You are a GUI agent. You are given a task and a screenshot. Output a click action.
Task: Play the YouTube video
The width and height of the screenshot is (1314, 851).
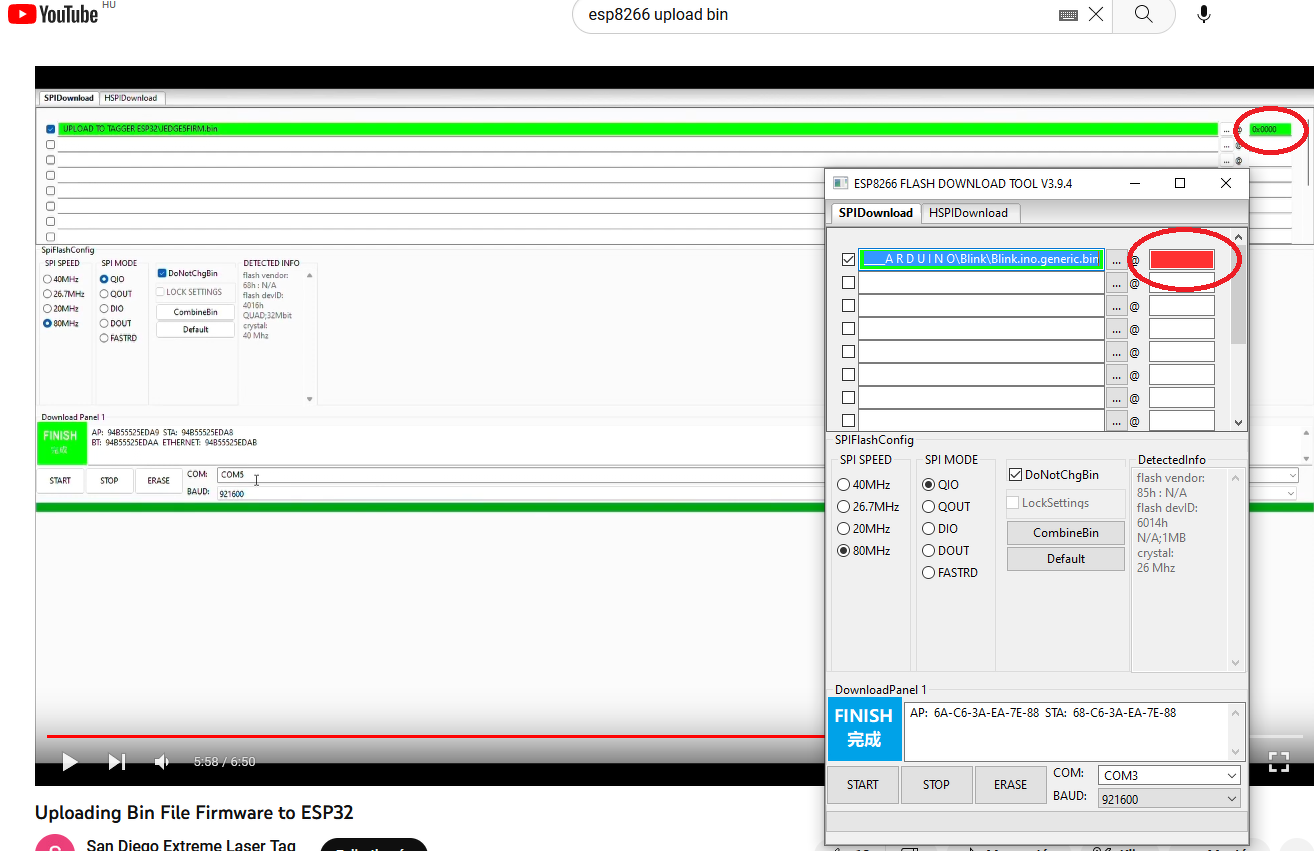[69, 762]
